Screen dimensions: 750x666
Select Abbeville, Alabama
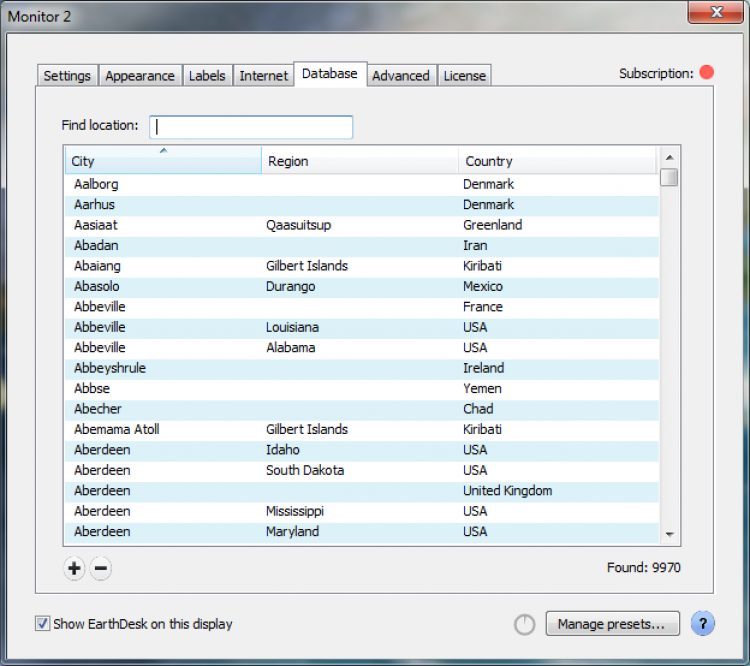362,348
